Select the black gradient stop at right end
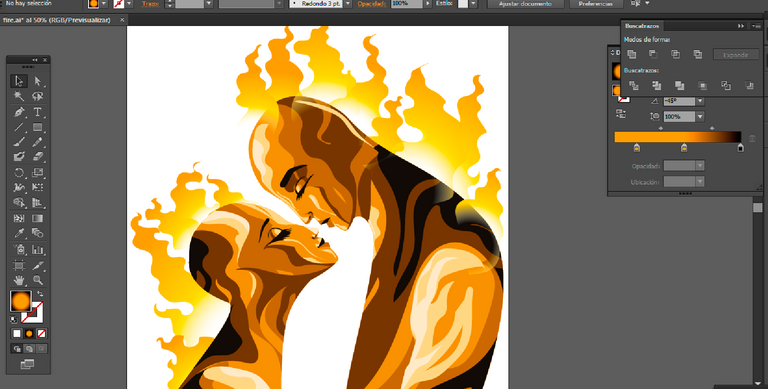 click(741, 147)
